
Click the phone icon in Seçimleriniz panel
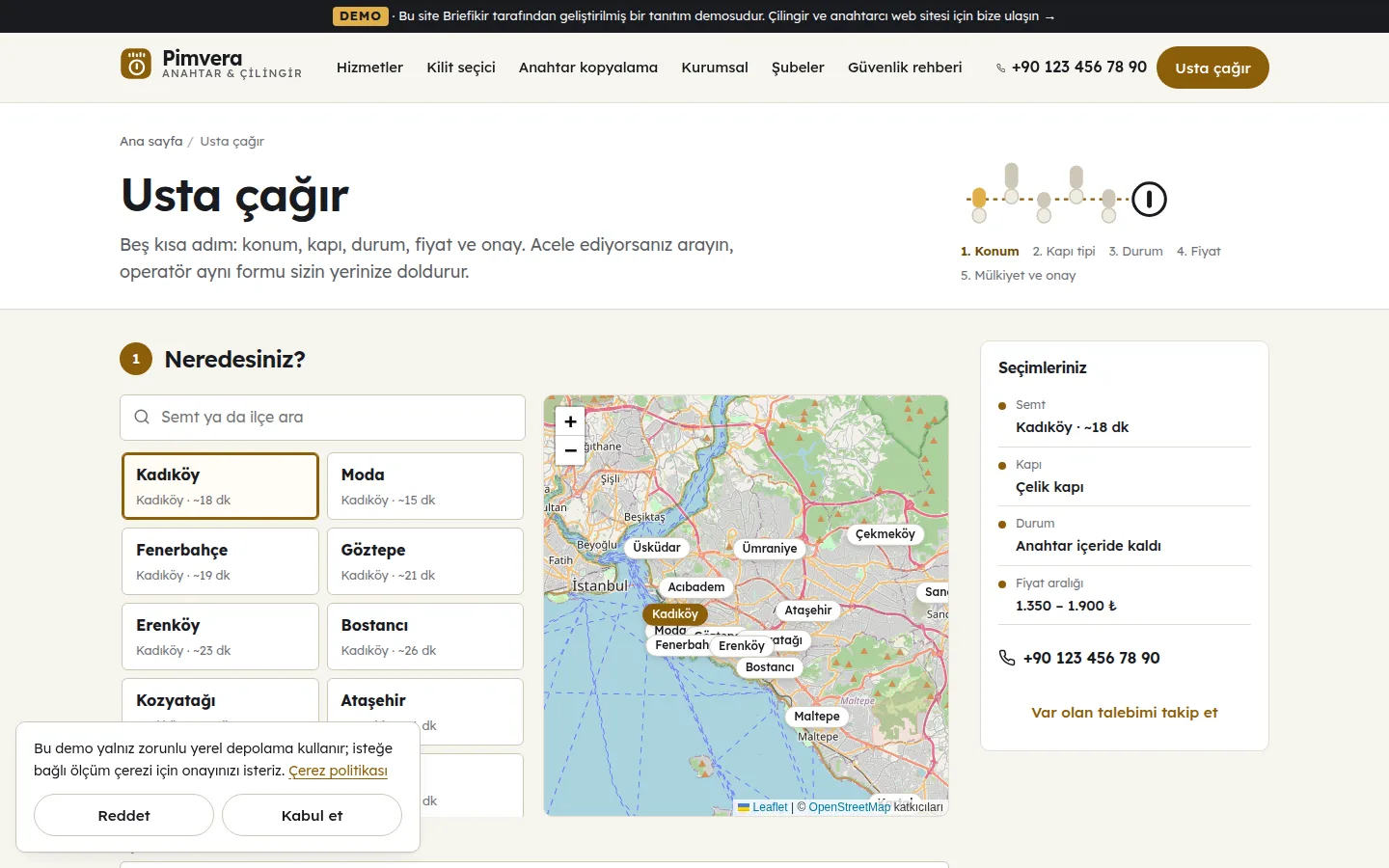1007,658
